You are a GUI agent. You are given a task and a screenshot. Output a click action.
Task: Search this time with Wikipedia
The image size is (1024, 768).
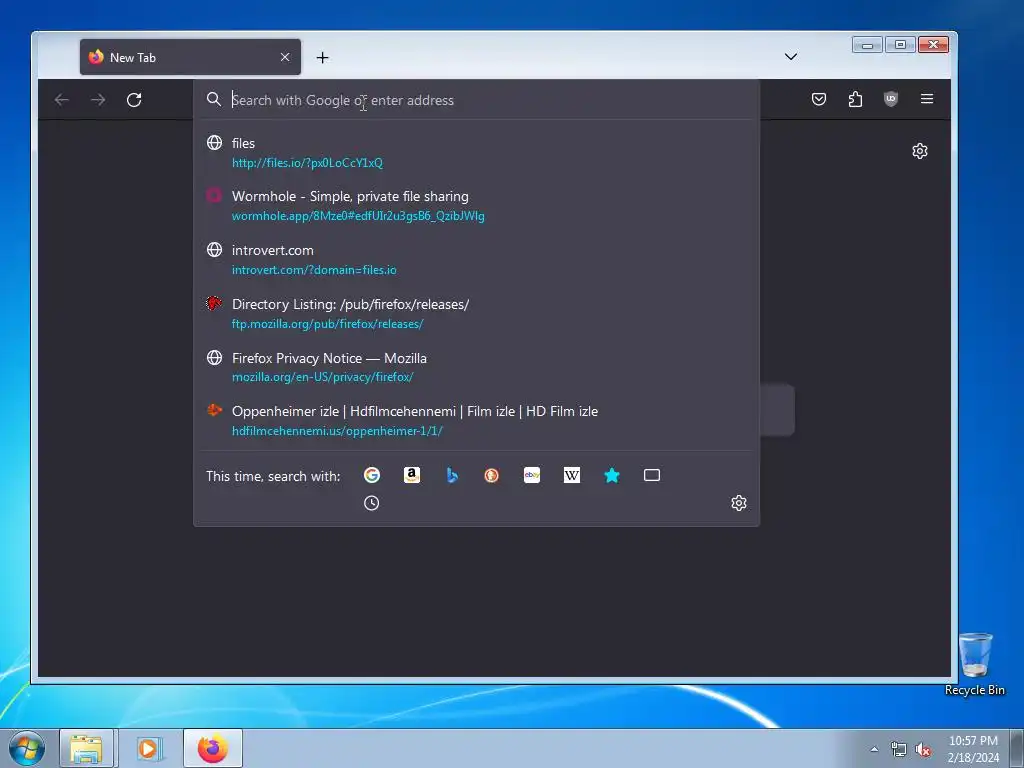(572, 475)
